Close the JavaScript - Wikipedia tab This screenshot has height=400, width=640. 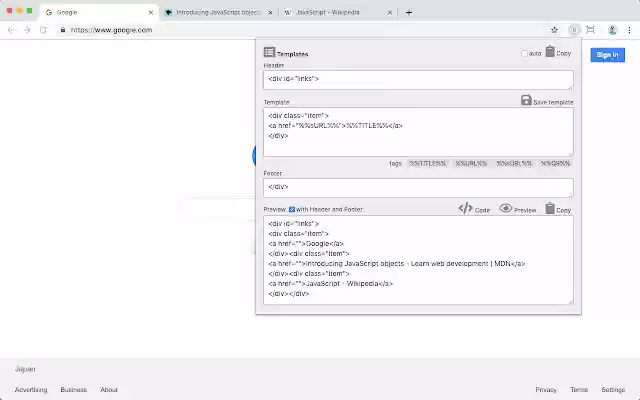(389, 13)
